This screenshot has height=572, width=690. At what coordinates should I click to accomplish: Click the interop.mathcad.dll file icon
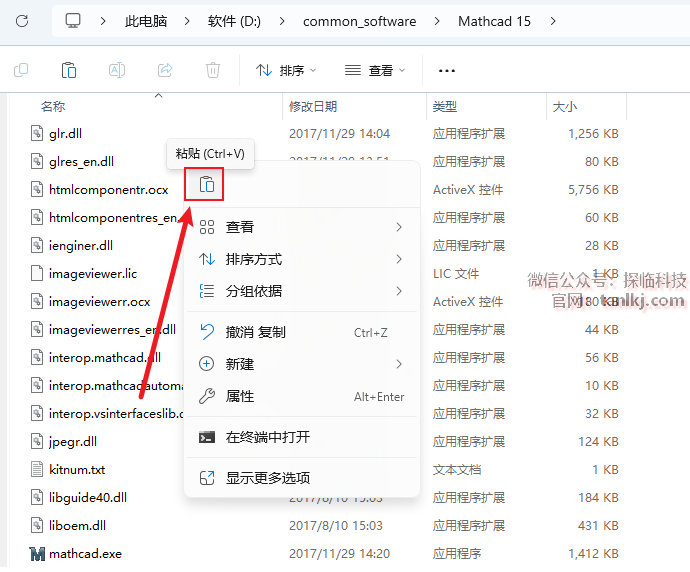coord(37,357)
